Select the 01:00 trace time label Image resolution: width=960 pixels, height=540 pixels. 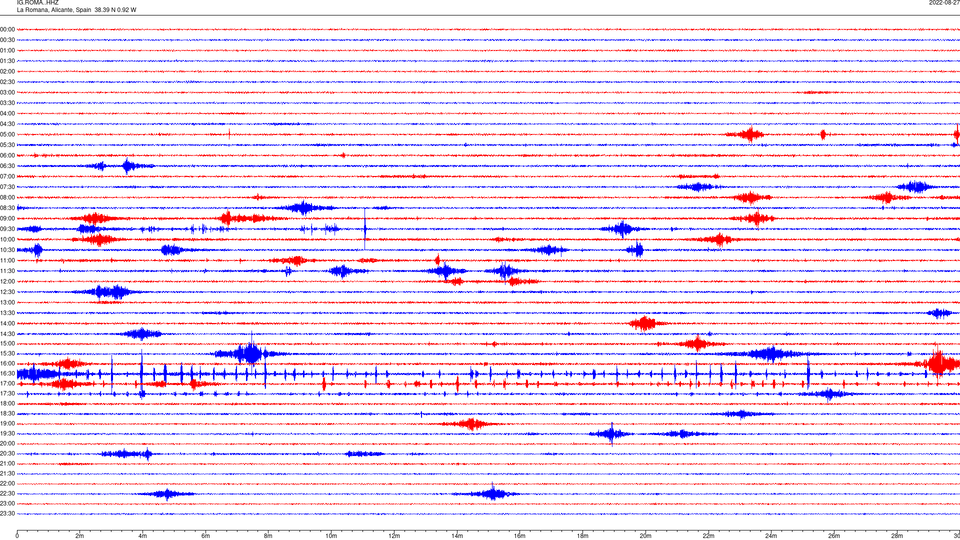click(7, 50)
